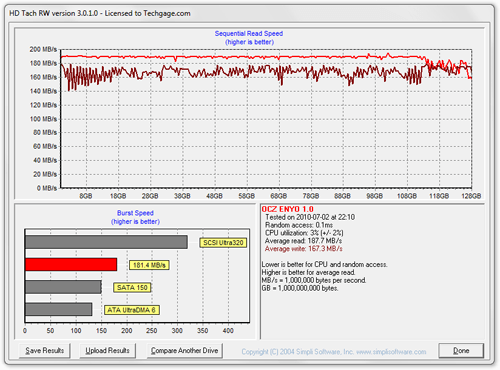The height and width of the screenshot is (370, 500).
Task: Select the SCSI Ultra320 label
Action: [223, 243]
